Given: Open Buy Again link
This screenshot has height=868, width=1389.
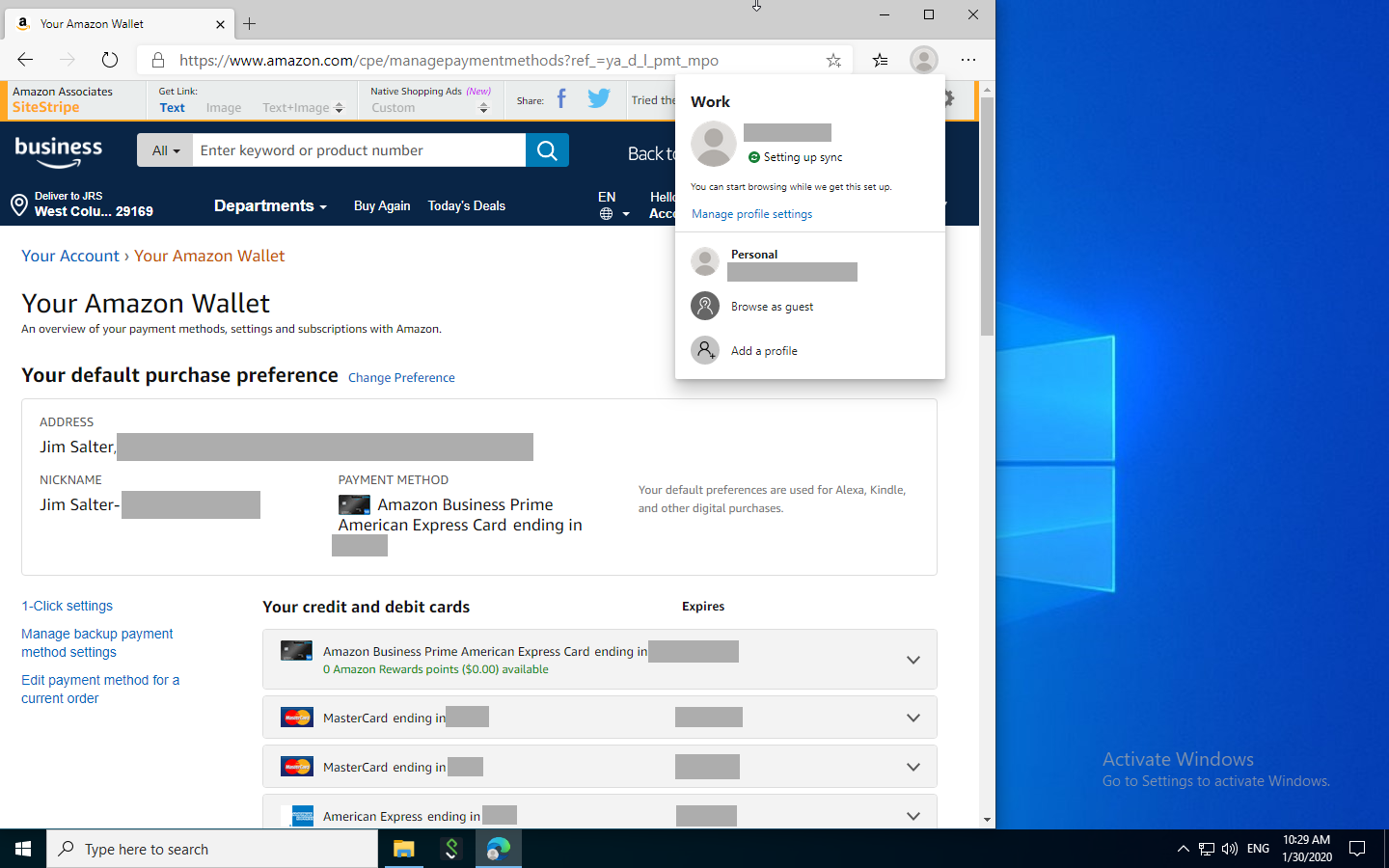Looking at the screenshot, I should 382,205.
